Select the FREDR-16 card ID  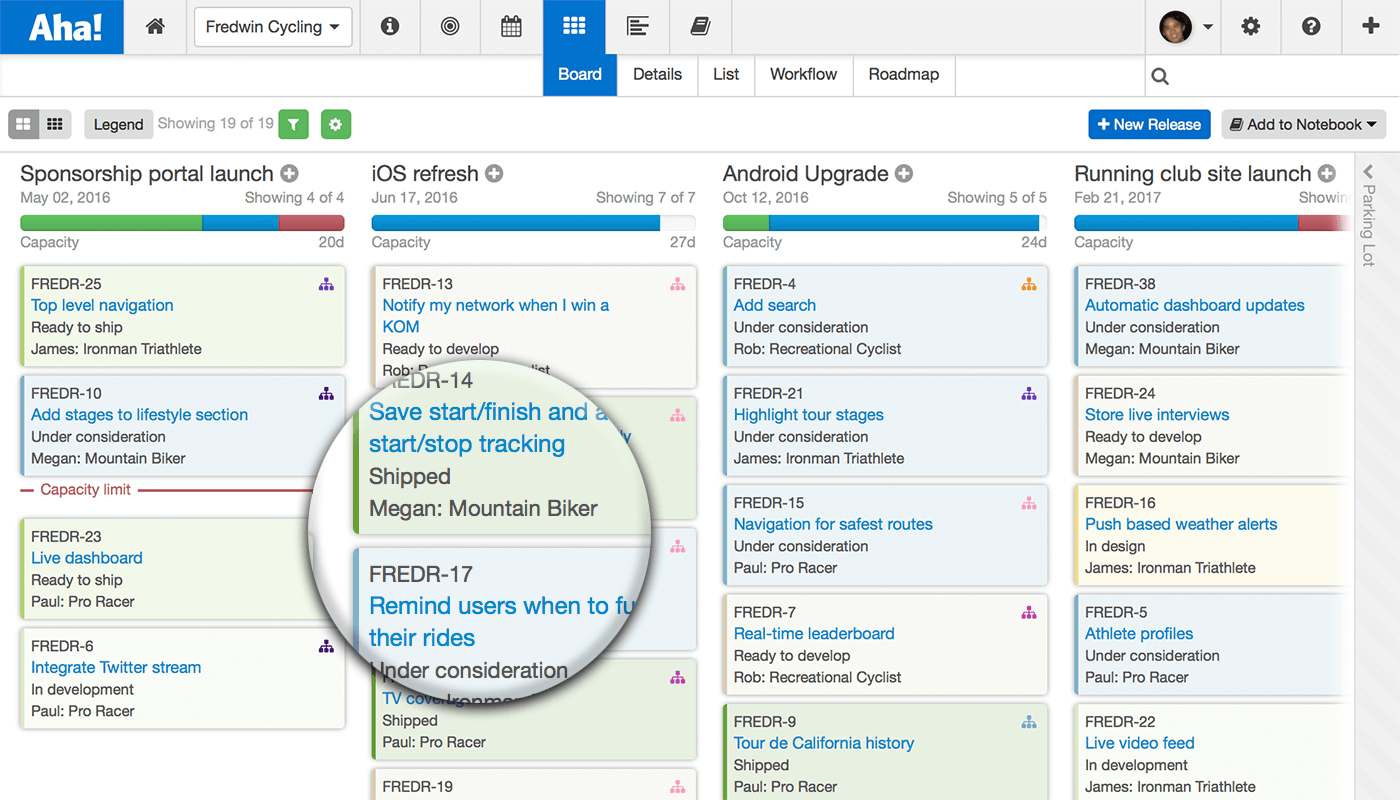pyautogui.click(x=1120, y=503)
